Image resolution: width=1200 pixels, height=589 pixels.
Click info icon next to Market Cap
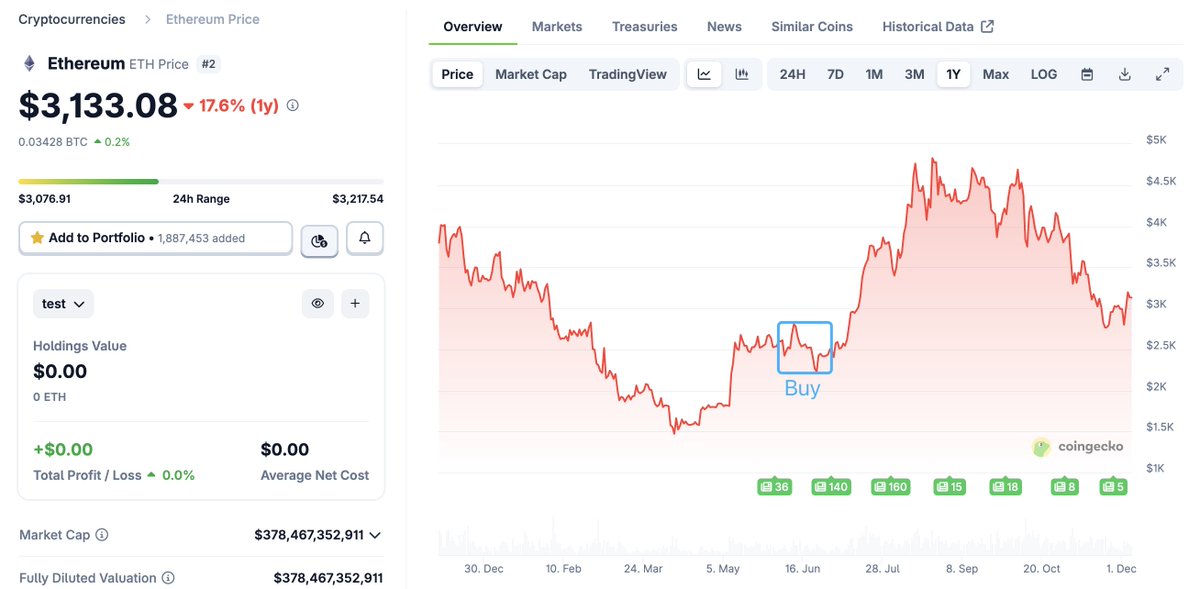(x=102, y=535)
